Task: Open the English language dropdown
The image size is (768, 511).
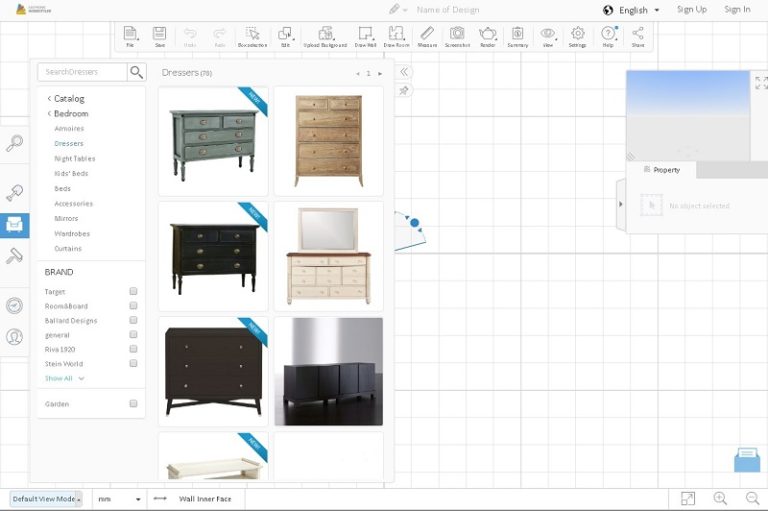Action: (x=632, y=10)
